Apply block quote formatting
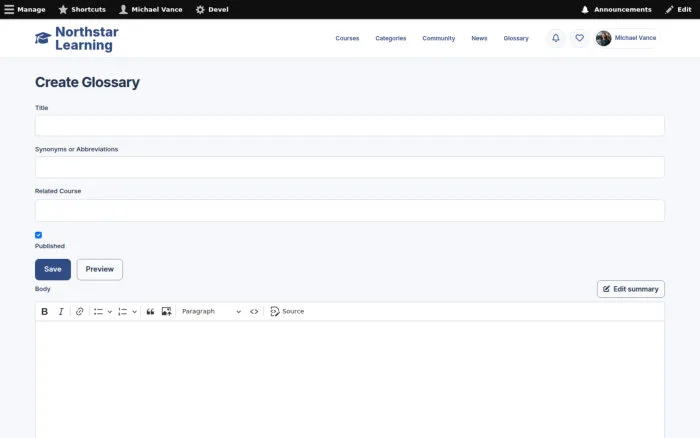This screenshot has width=700, height=438. pos(150,312)
